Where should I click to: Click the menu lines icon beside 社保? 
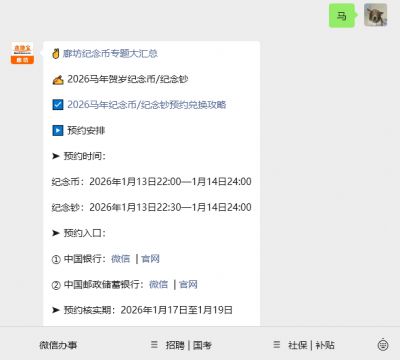click(277, 344)
